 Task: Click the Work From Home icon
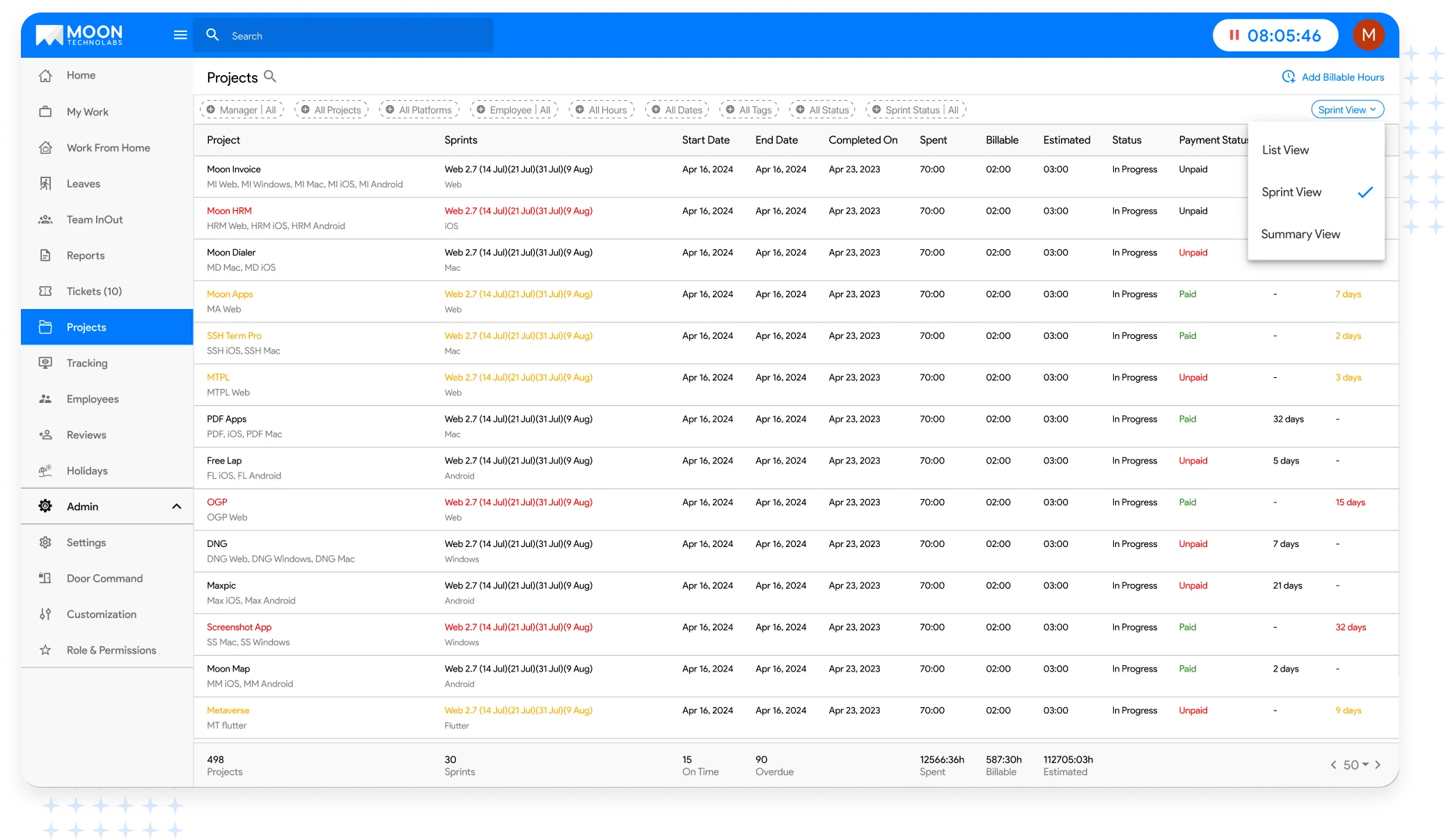pos(45,148)
